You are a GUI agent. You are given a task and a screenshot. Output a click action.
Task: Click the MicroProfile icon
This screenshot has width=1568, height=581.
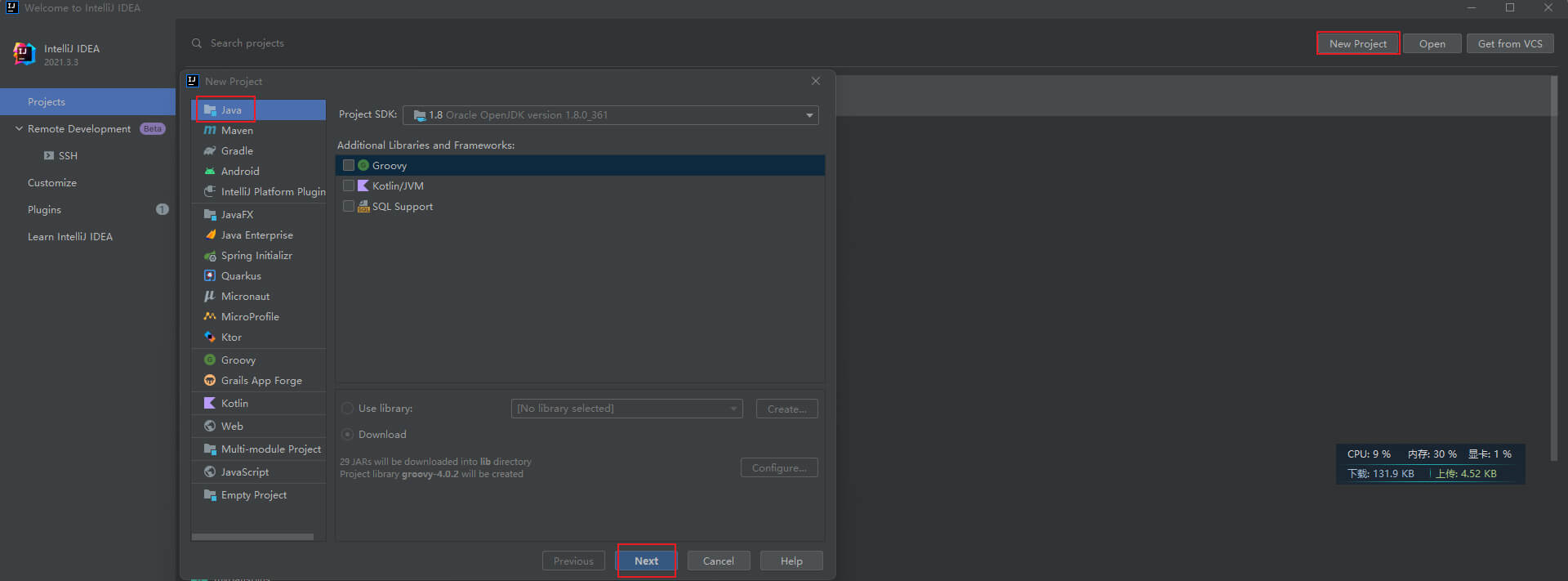tap(210, 317)
